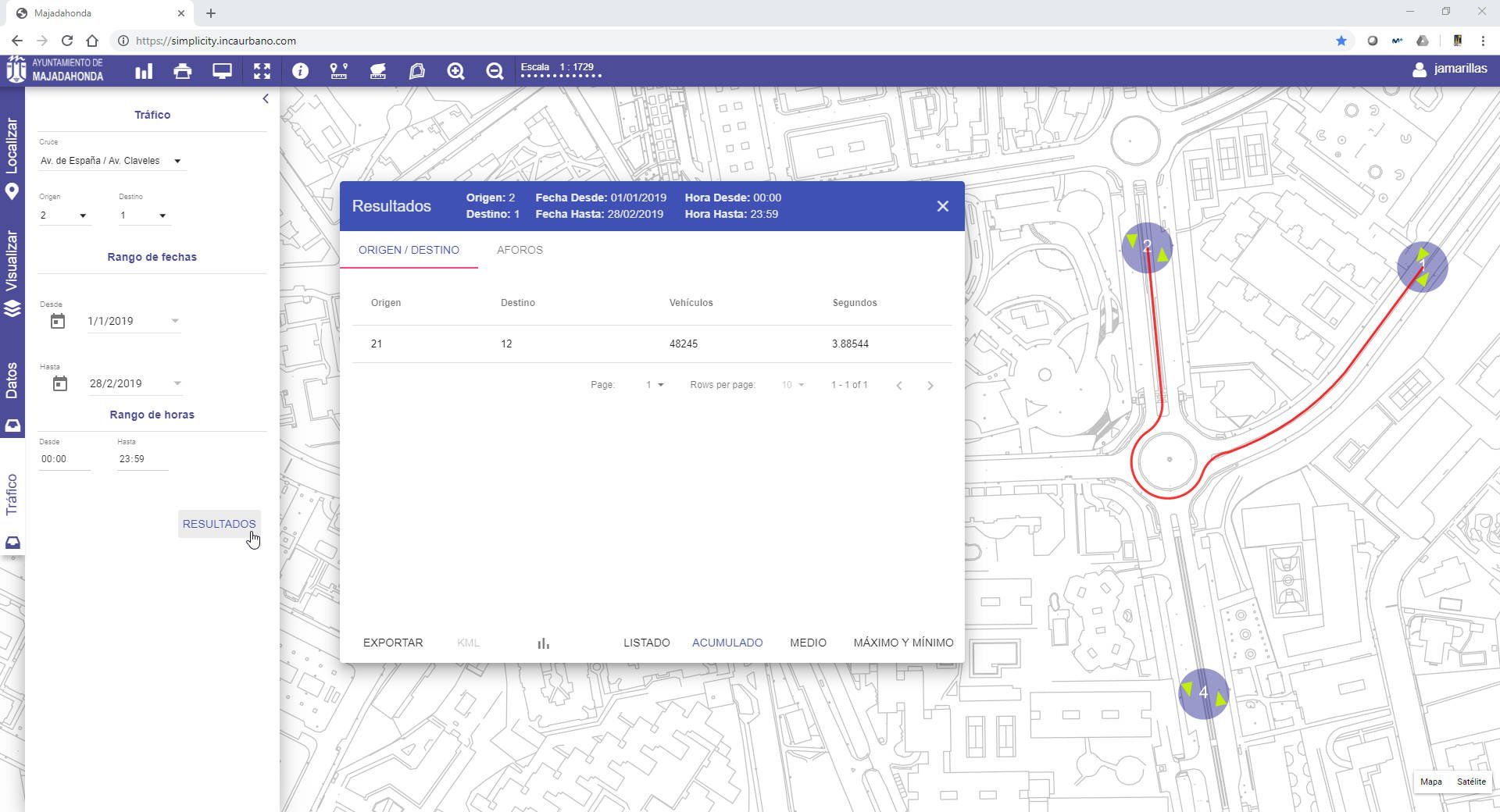Click the chart icon in results footer
The height and width of the screenshot is (812, 1500).
coord(544,643)
